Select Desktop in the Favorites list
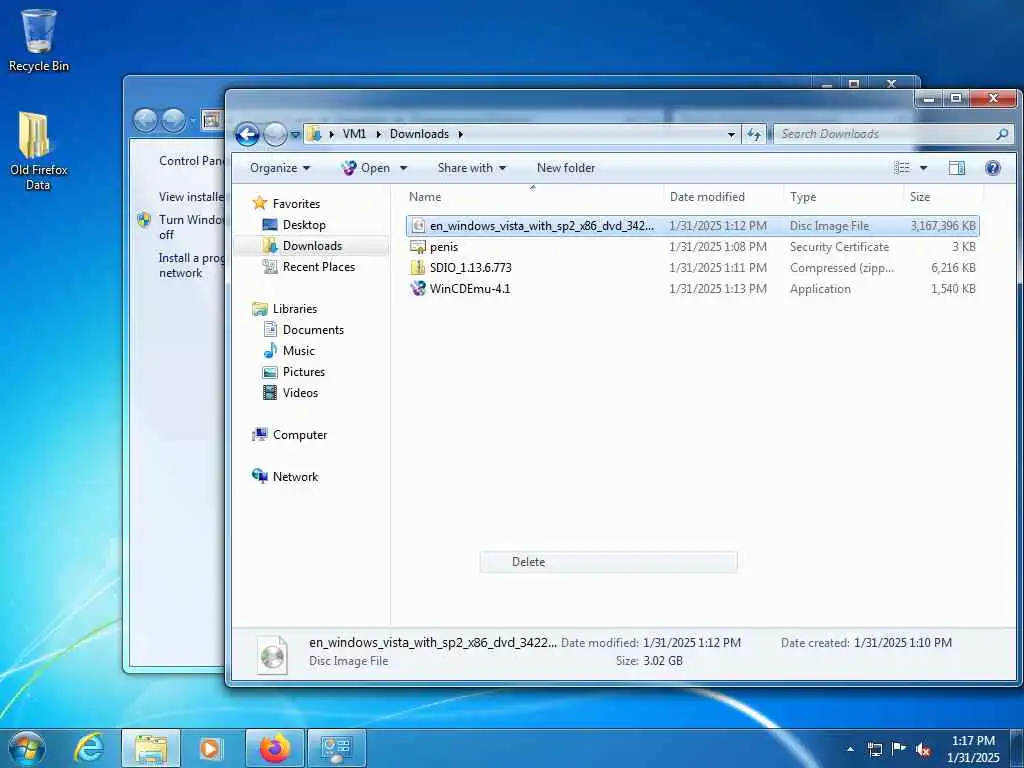 (304, 225)
